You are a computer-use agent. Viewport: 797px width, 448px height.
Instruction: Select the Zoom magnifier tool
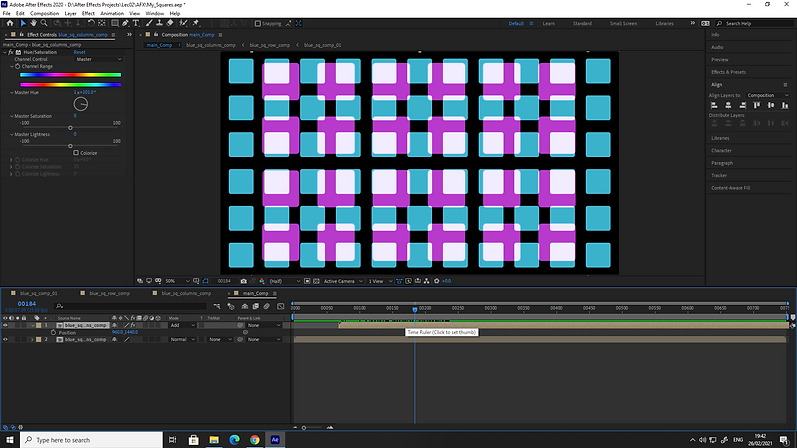pyautogui.click(x=44, y=23)
